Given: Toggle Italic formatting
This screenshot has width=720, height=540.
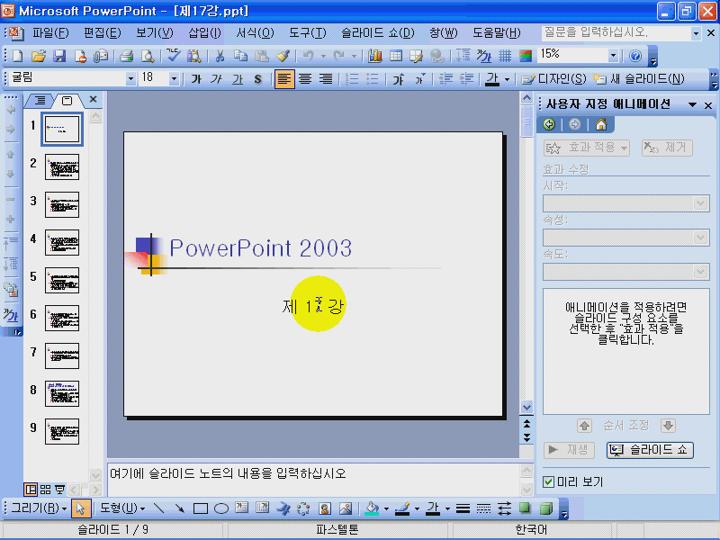Looking at the screenshot, I should pyautogui.click(x=217, y=79).
